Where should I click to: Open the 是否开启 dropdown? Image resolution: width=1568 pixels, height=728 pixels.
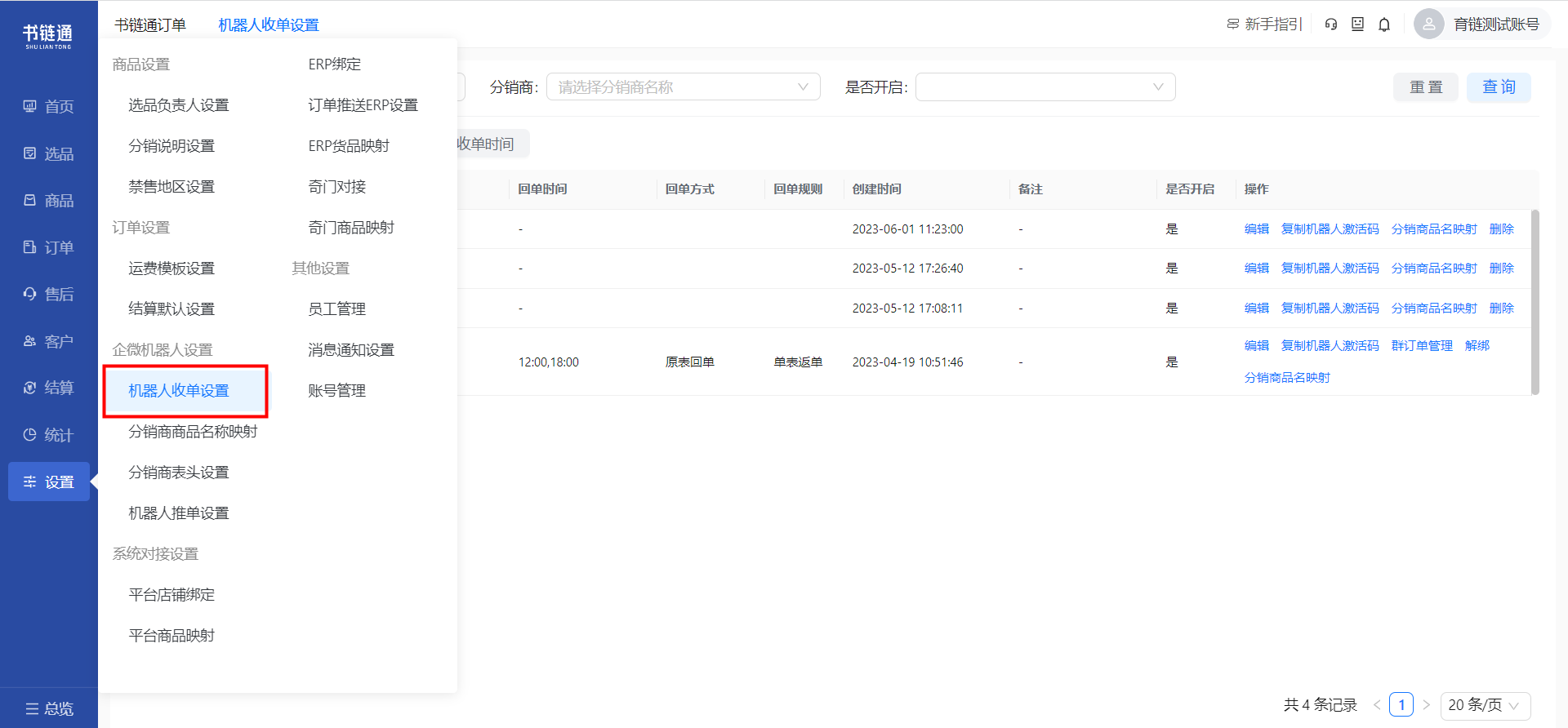click(x=1045, y=87)
